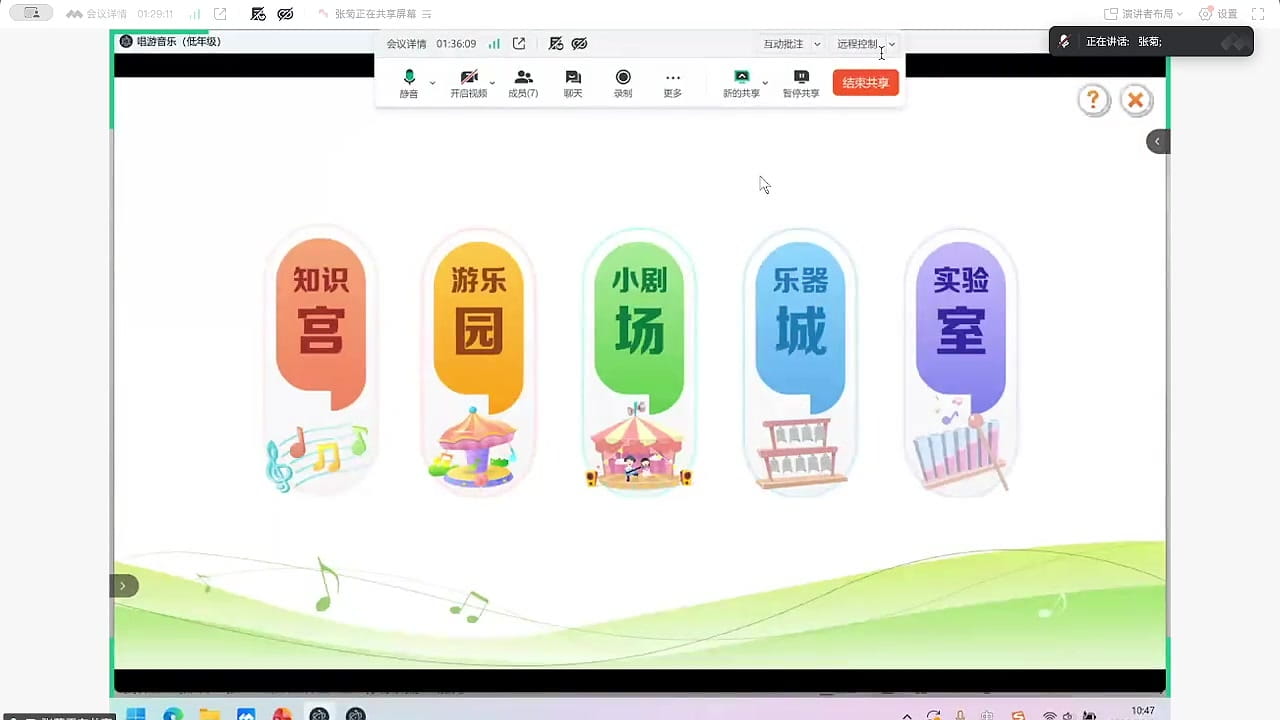Open the 成员(7) members panel

(x=523, y=84)
